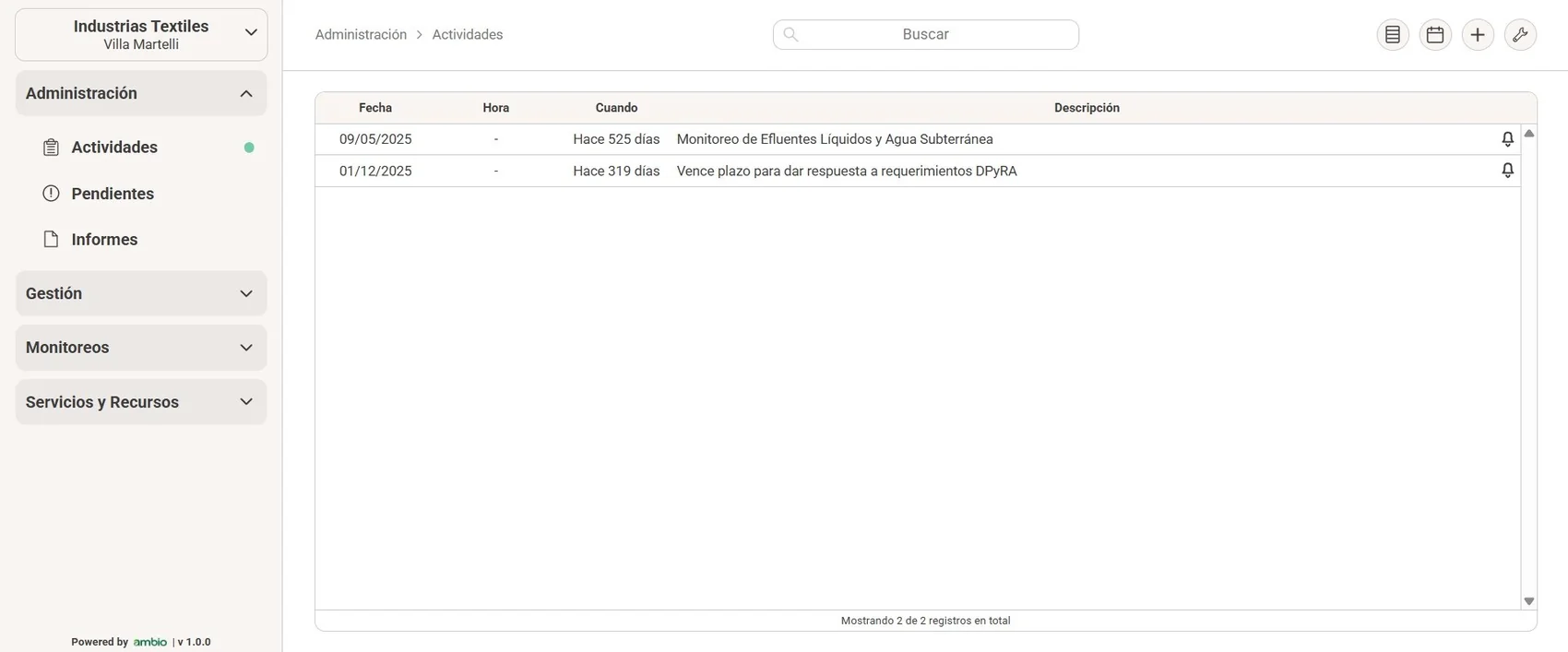Click the document icon beside Informes

click(x=52, y=240)
